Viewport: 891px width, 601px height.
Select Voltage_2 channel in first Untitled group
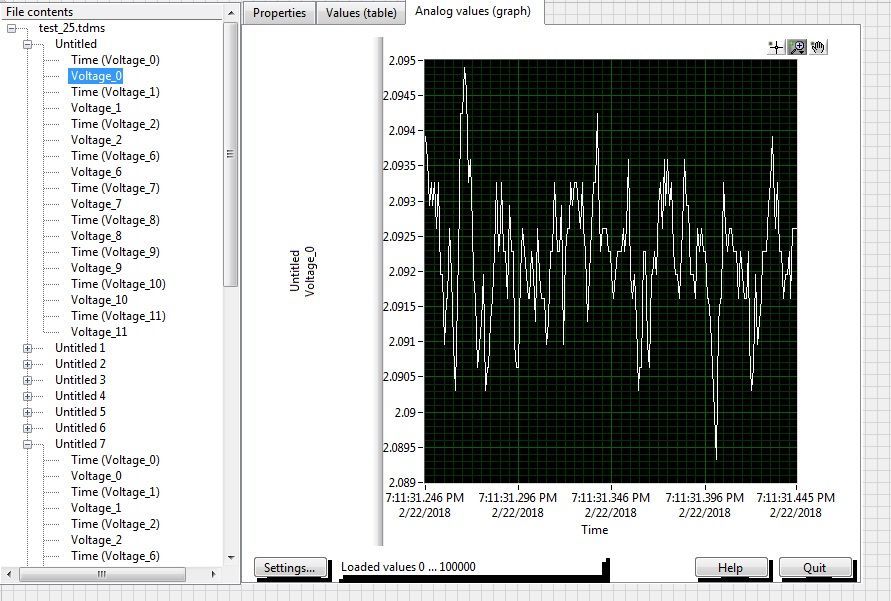tap(96, 140)
